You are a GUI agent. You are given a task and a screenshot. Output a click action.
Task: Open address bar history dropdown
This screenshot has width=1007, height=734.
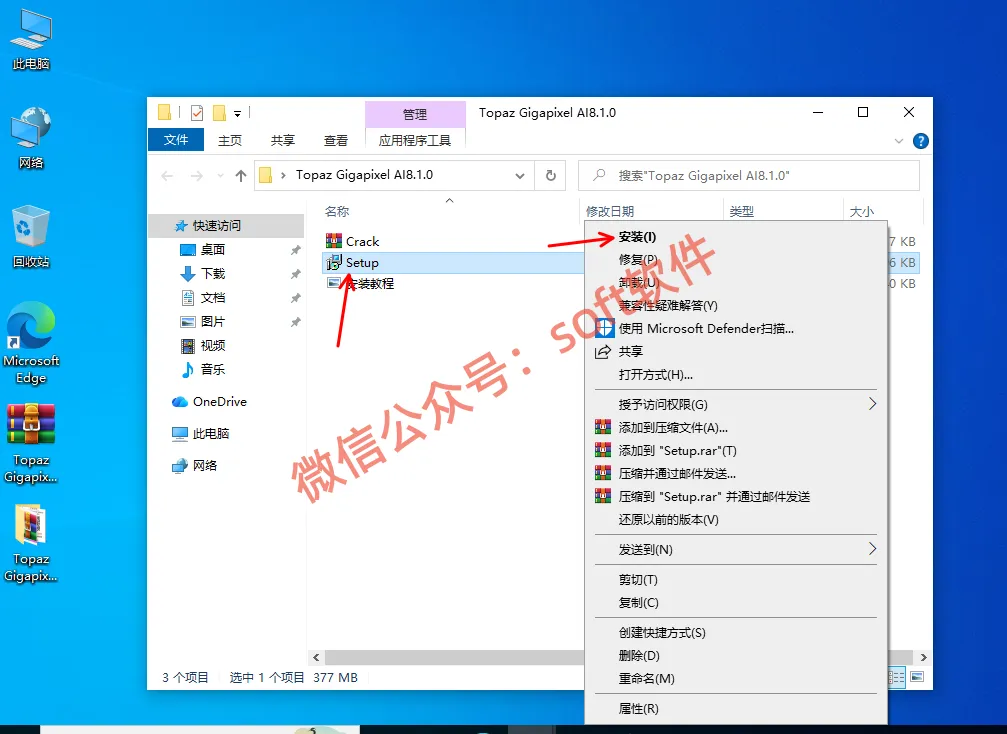click(x=520, y=175)
